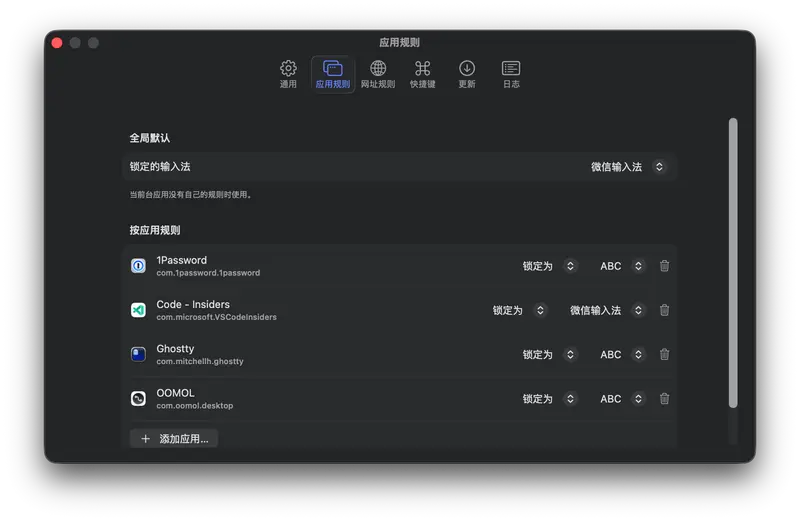The height and width of the screenshot is (522, 800).
Task: Close the window with the red button
Action: pyautogui.click(x=57, y=43)
